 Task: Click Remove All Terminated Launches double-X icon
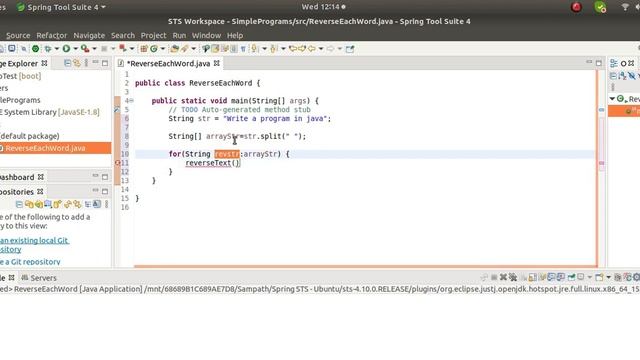pos(513,278)
